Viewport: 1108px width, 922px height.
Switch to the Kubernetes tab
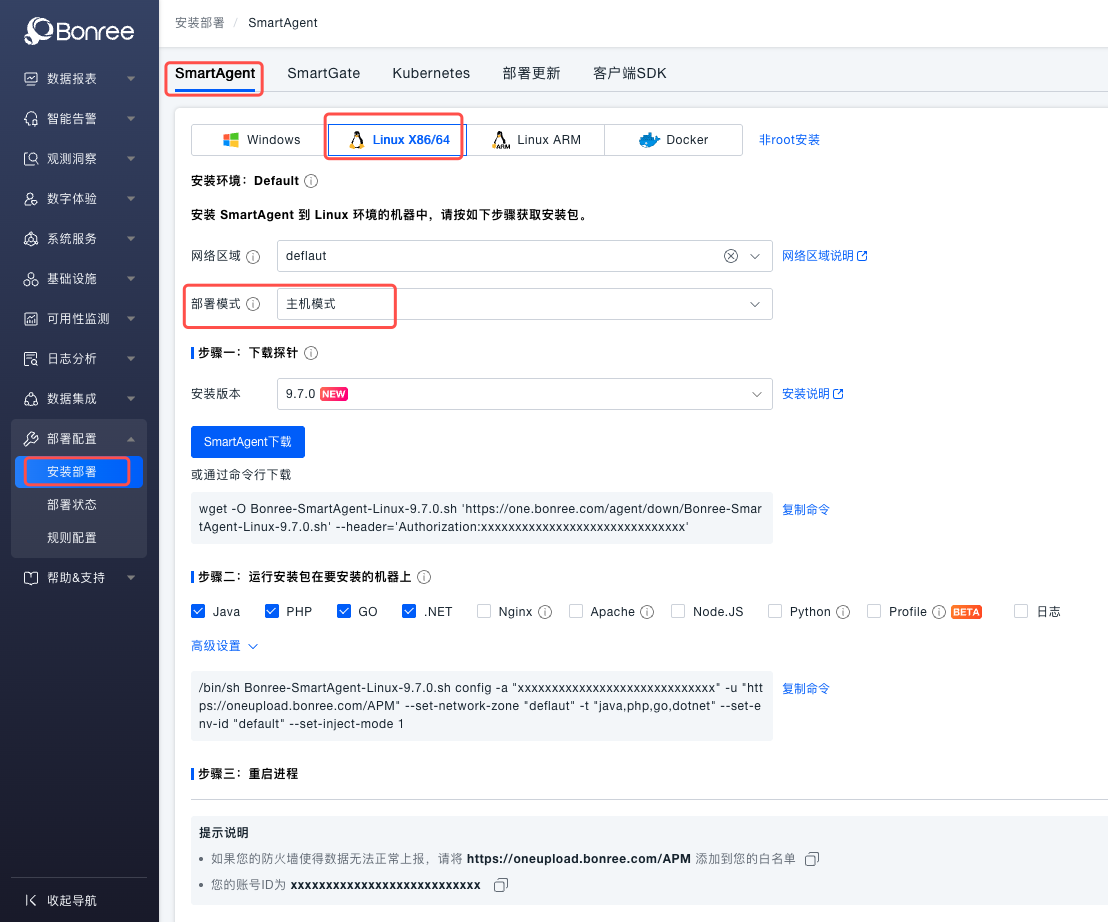pos(431,73)
